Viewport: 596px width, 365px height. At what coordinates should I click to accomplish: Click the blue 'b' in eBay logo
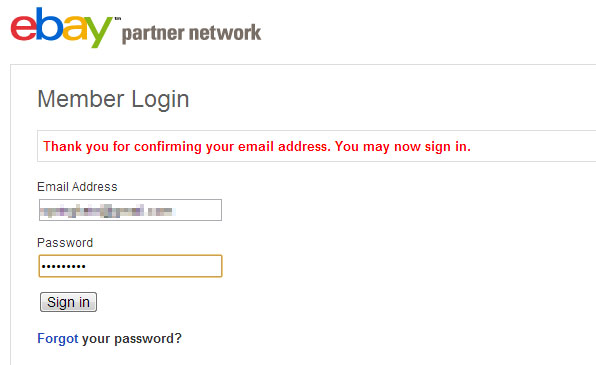(49, 24)
